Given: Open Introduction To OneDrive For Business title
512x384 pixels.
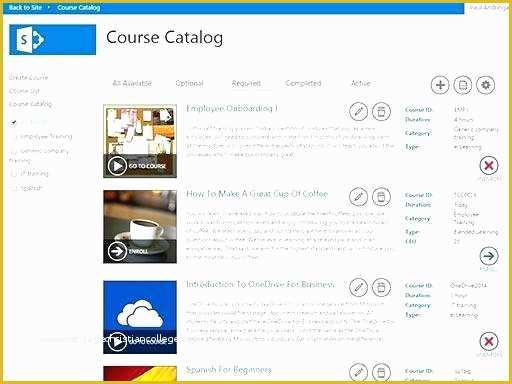Looking at the screenshot, I should pos(260,284).
